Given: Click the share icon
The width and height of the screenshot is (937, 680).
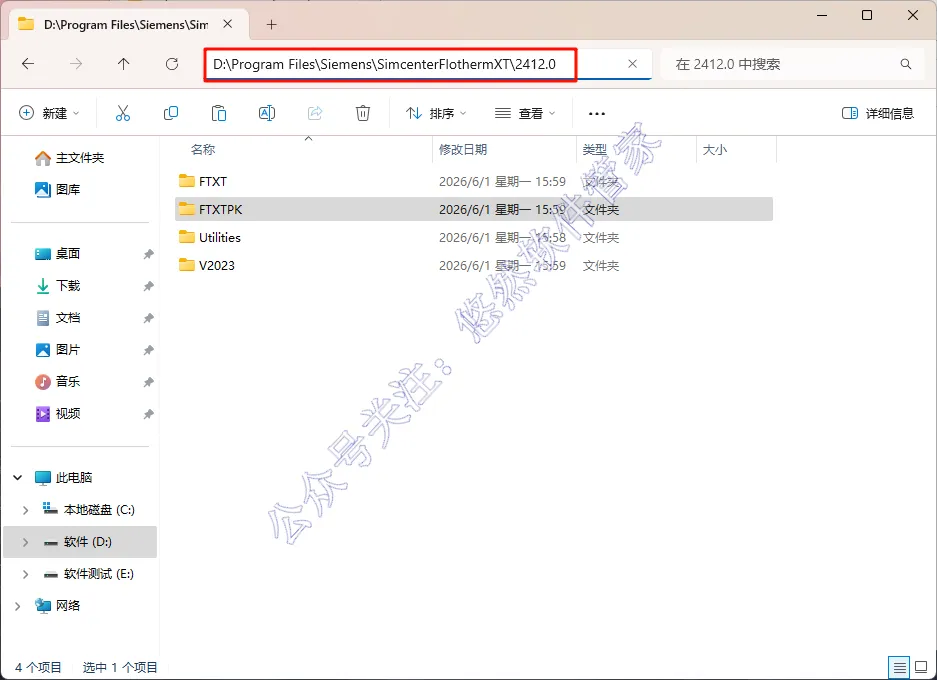Looking at the screenshot, I should tap(315, 113).
